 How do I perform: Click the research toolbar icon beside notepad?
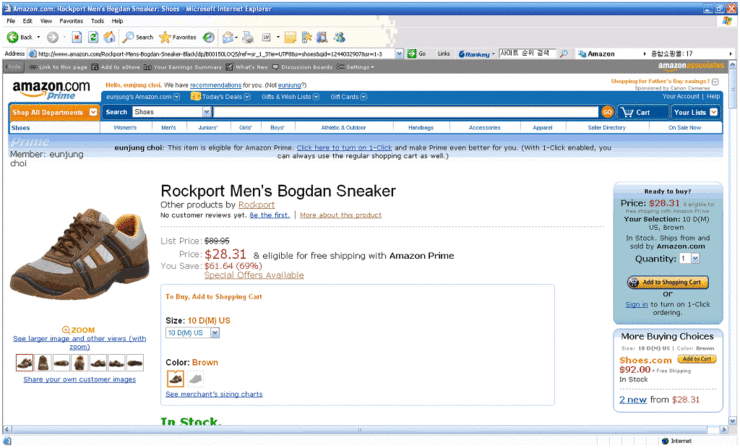tap(307, 37)
